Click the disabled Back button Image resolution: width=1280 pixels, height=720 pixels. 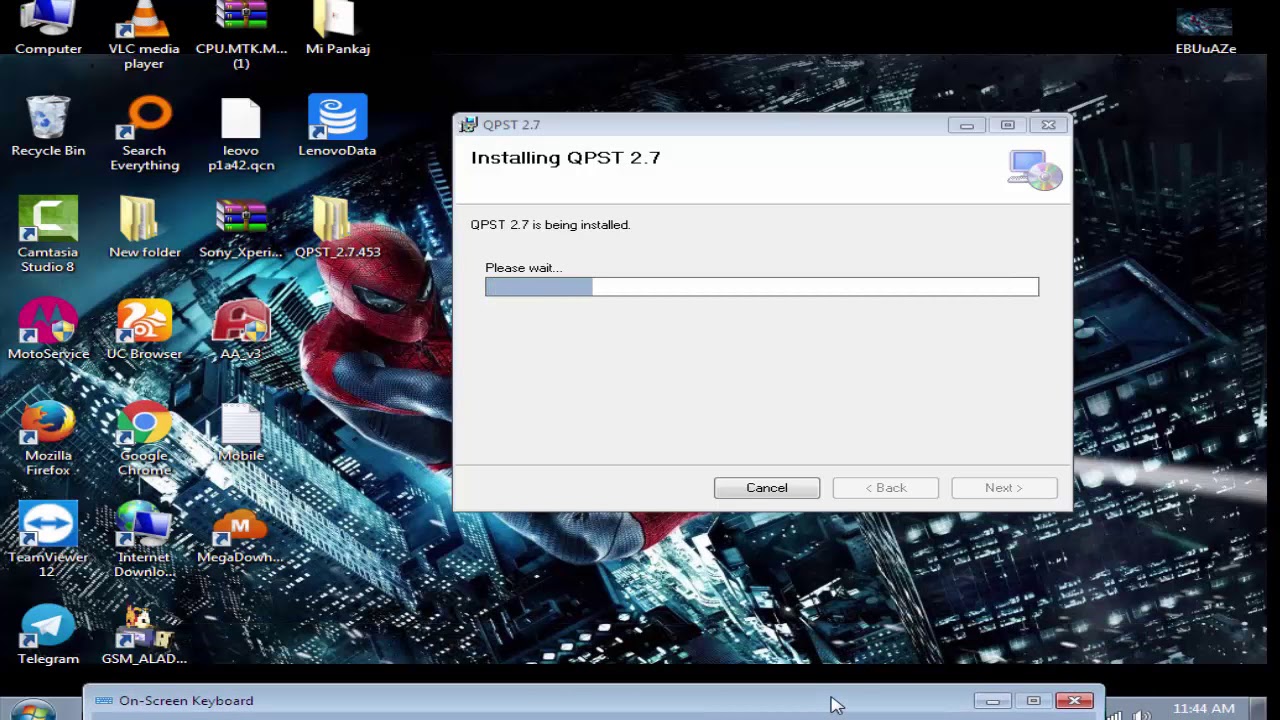pyautogui.click(x=886, y=488)
